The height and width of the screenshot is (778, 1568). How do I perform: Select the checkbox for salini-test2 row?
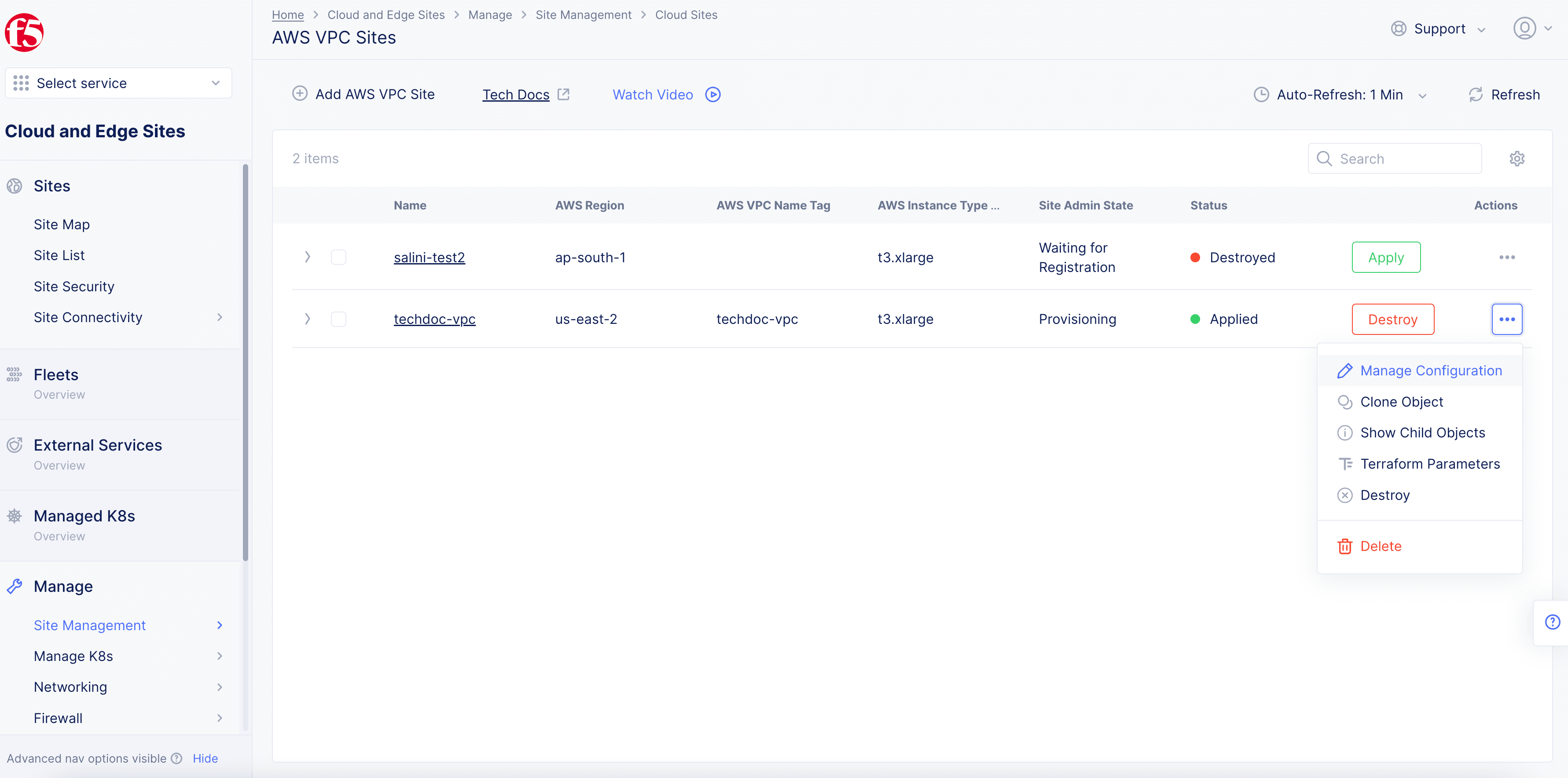pos(339,257)
